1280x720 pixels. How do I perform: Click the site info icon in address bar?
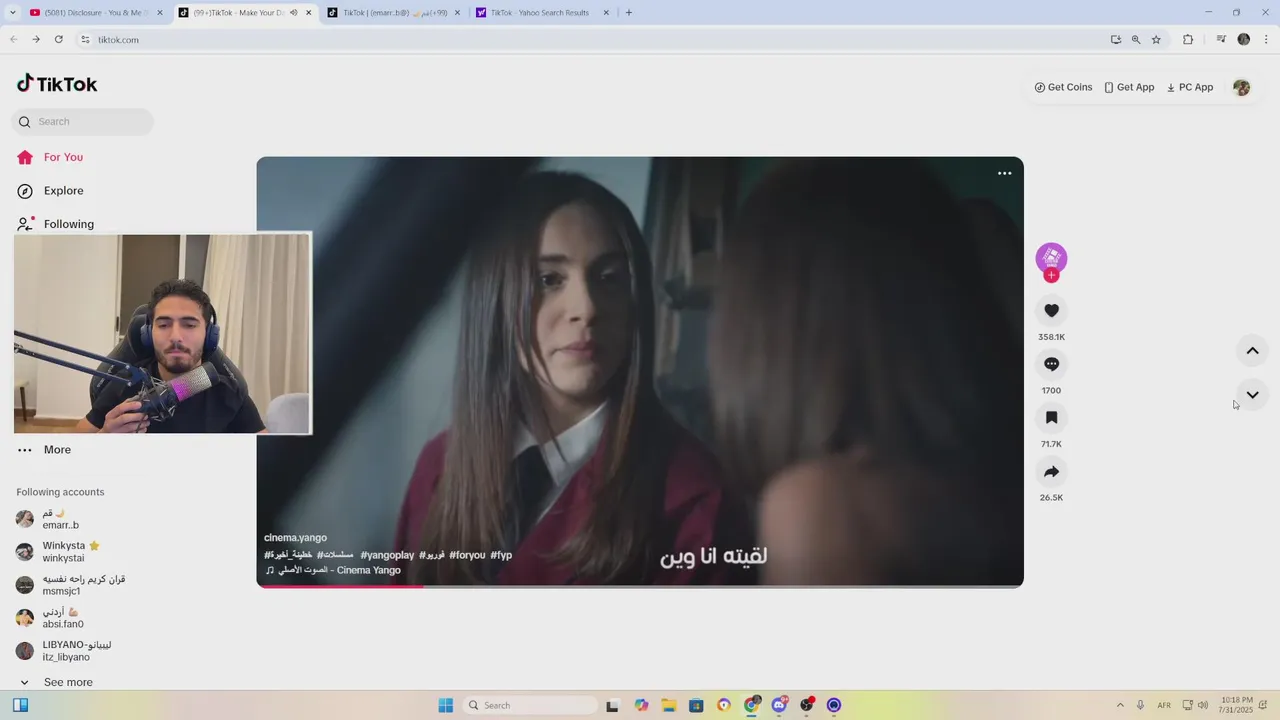(86, 40)
